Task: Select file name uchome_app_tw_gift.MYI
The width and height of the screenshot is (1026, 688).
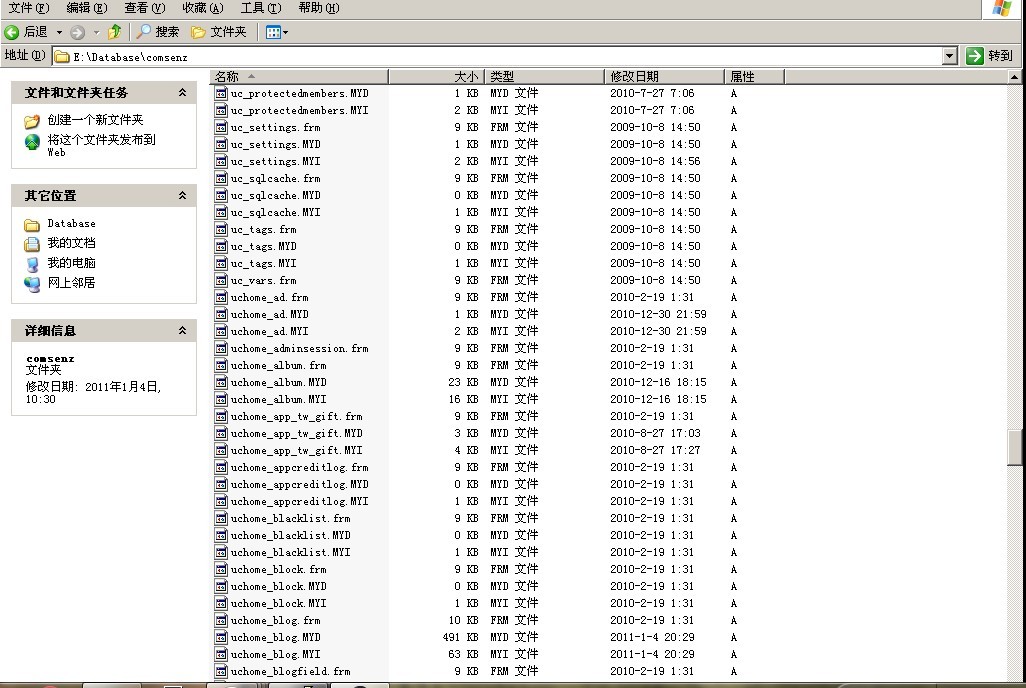Action: pyautogui.click(x=296, y=450)
